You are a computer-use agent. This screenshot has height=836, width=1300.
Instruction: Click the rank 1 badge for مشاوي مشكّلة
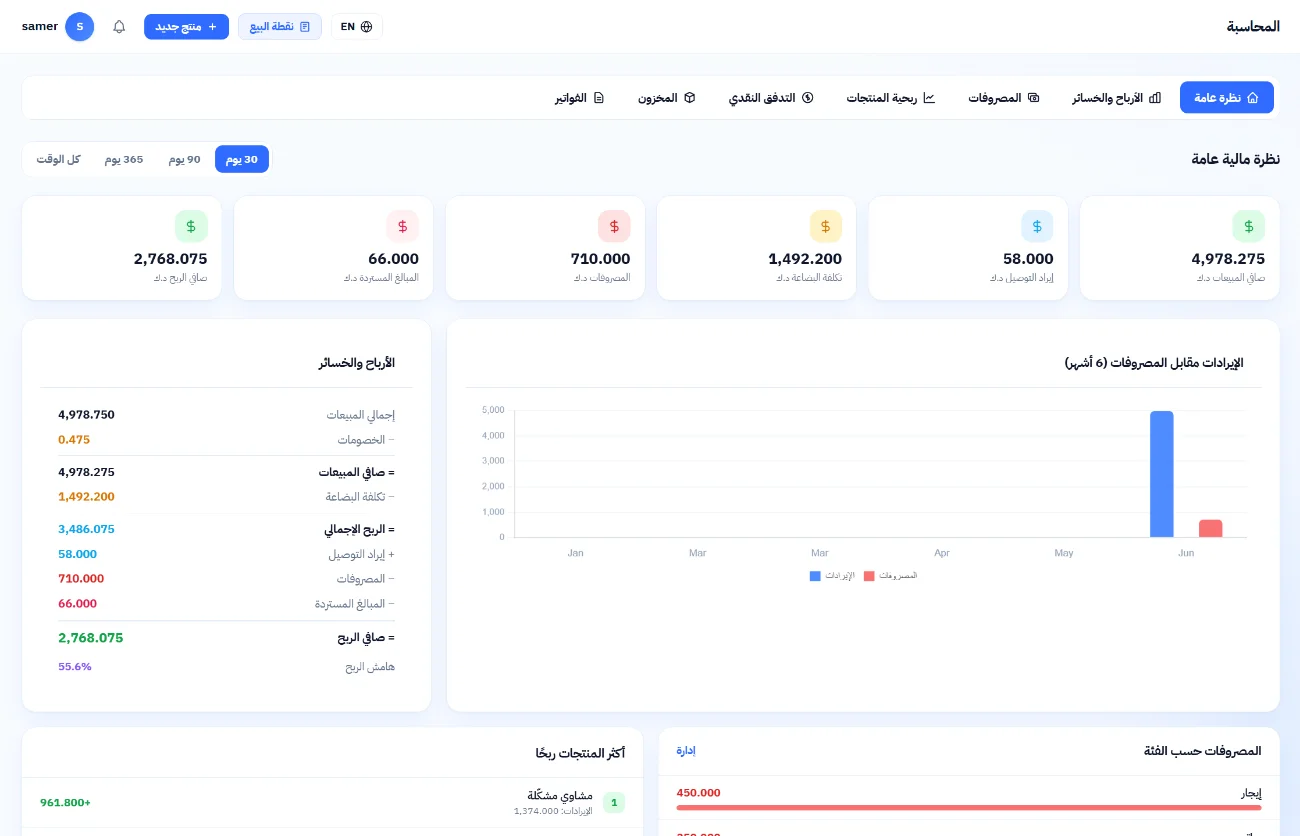[614, 802]
